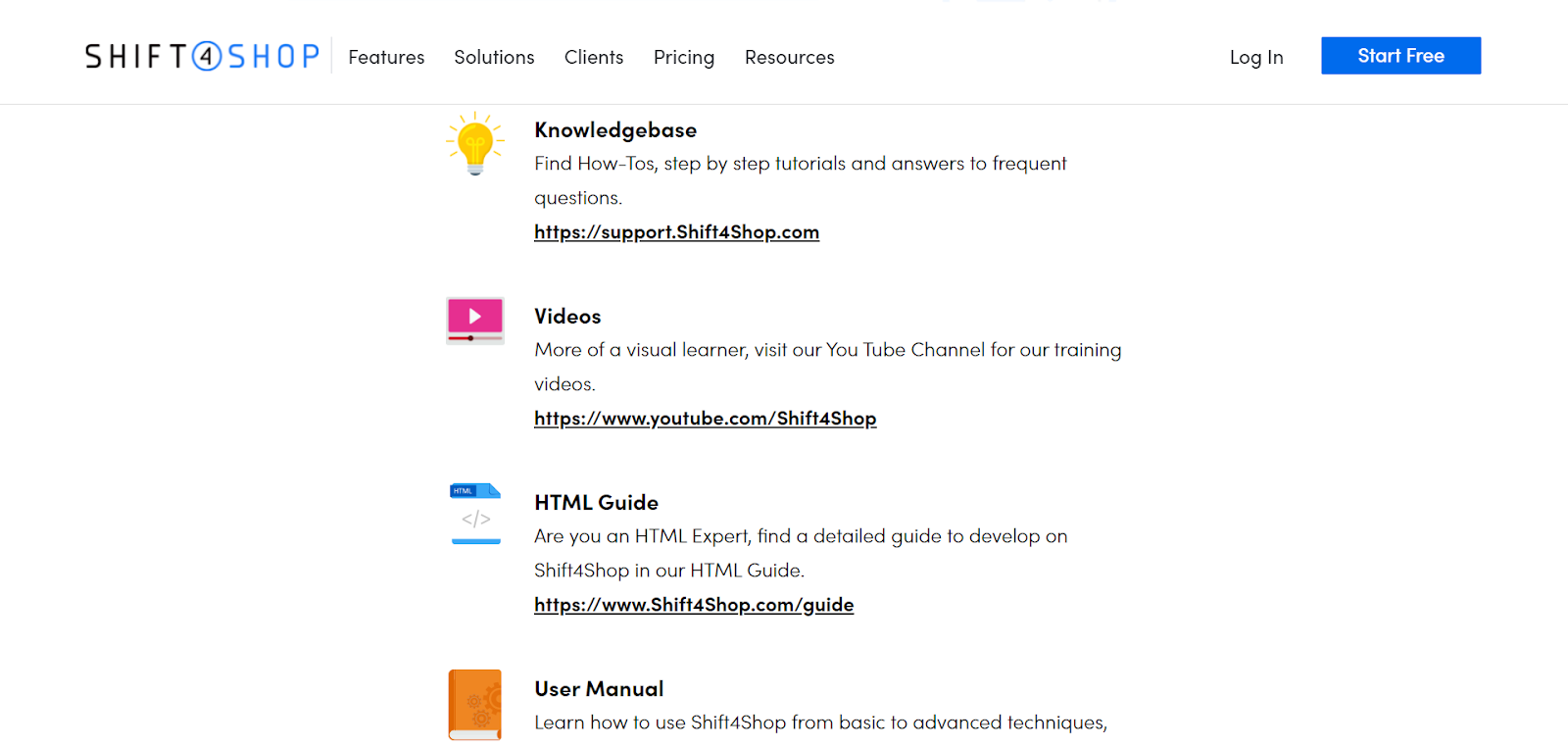This screenshot has width=1568, height=747.
Task: Click the text 'Learn how to use Shift4Shop'
Action: 661,722
